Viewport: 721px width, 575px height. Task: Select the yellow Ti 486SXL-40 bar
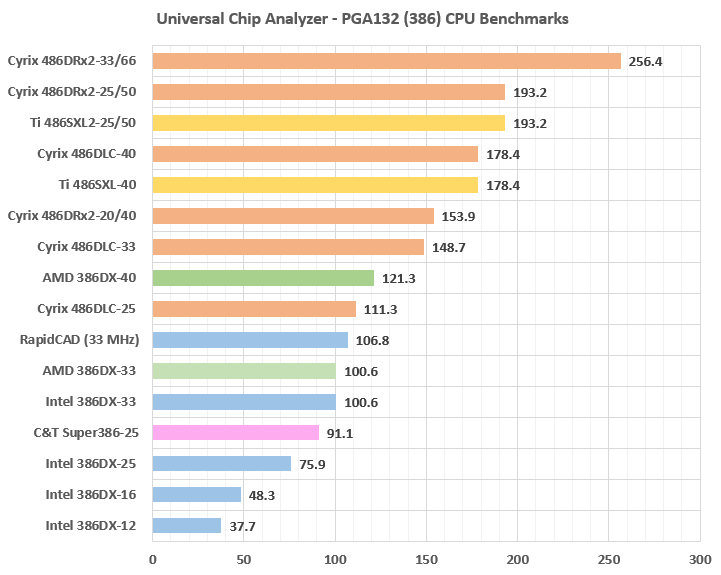click(315, 185)
